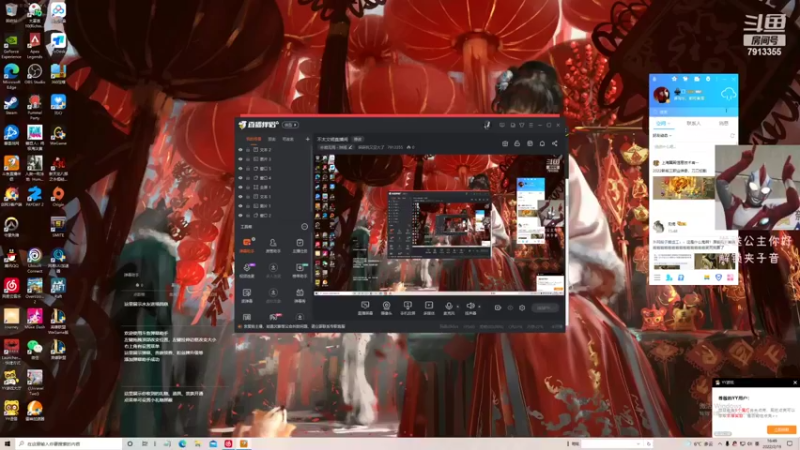Image resolution: width=800 pixels, height=450 pixels.
Task: Open the toolbox tool with green badge
Action: click(x=299, y=270)
